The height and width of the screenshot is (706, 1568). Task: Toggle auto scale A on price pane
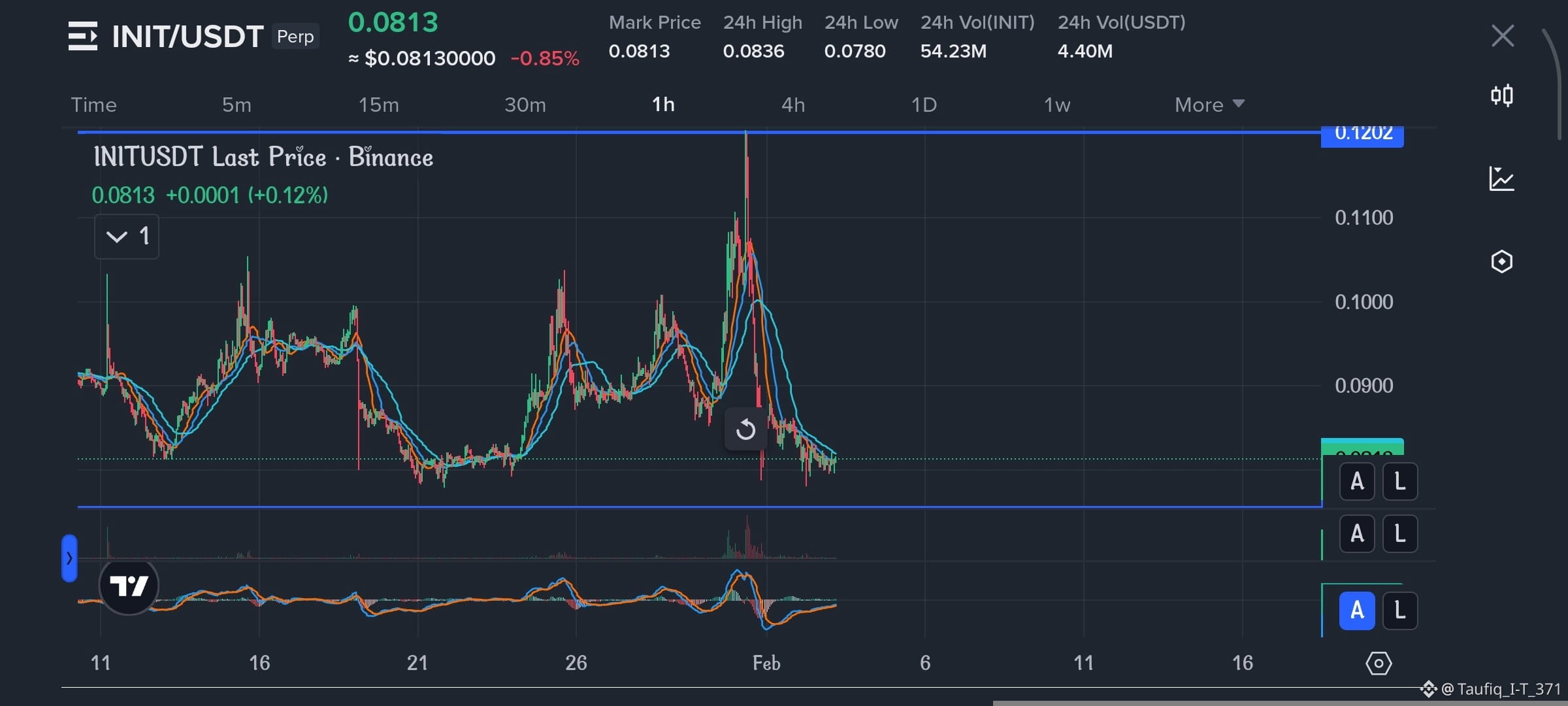pos(1357,482)
